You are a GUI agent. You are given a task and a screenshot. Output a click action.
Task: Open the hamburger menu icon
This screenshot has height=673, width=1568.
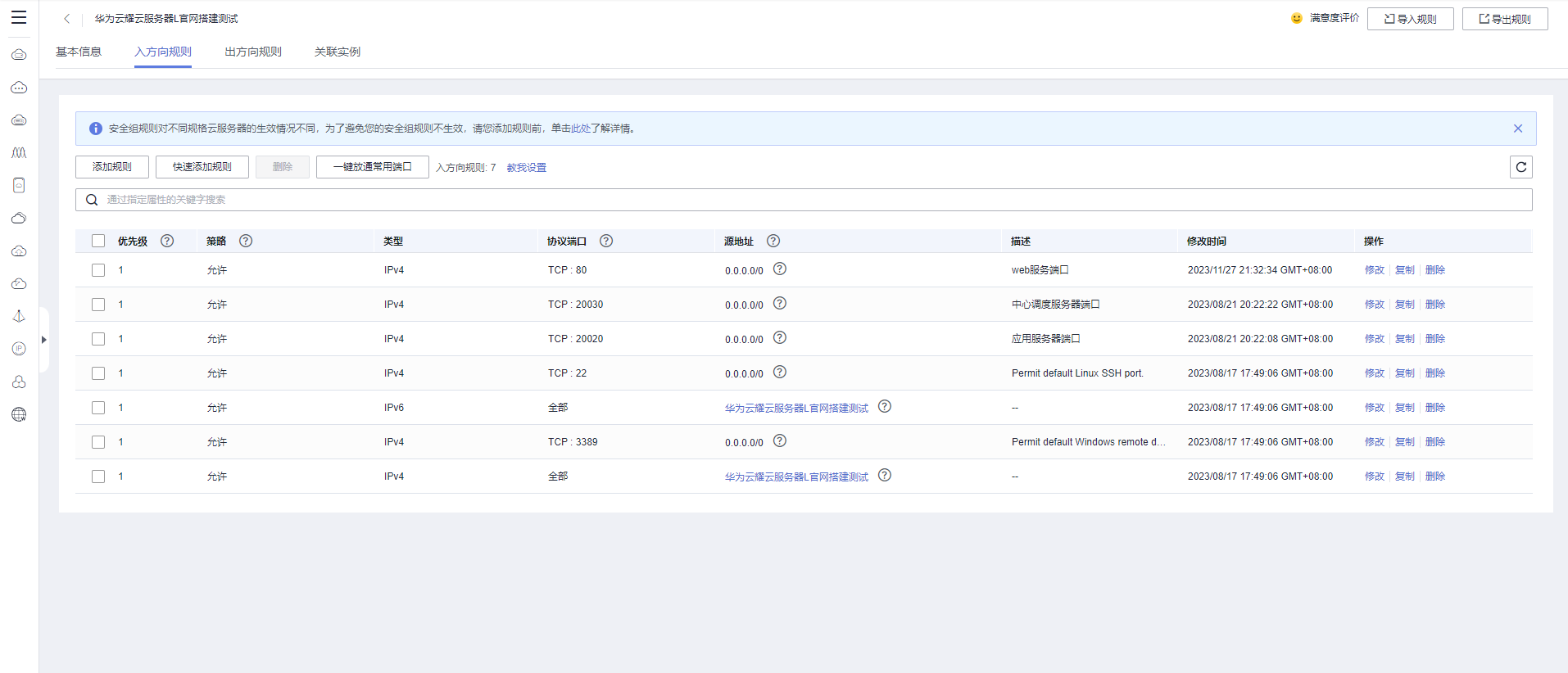[19, 18]
